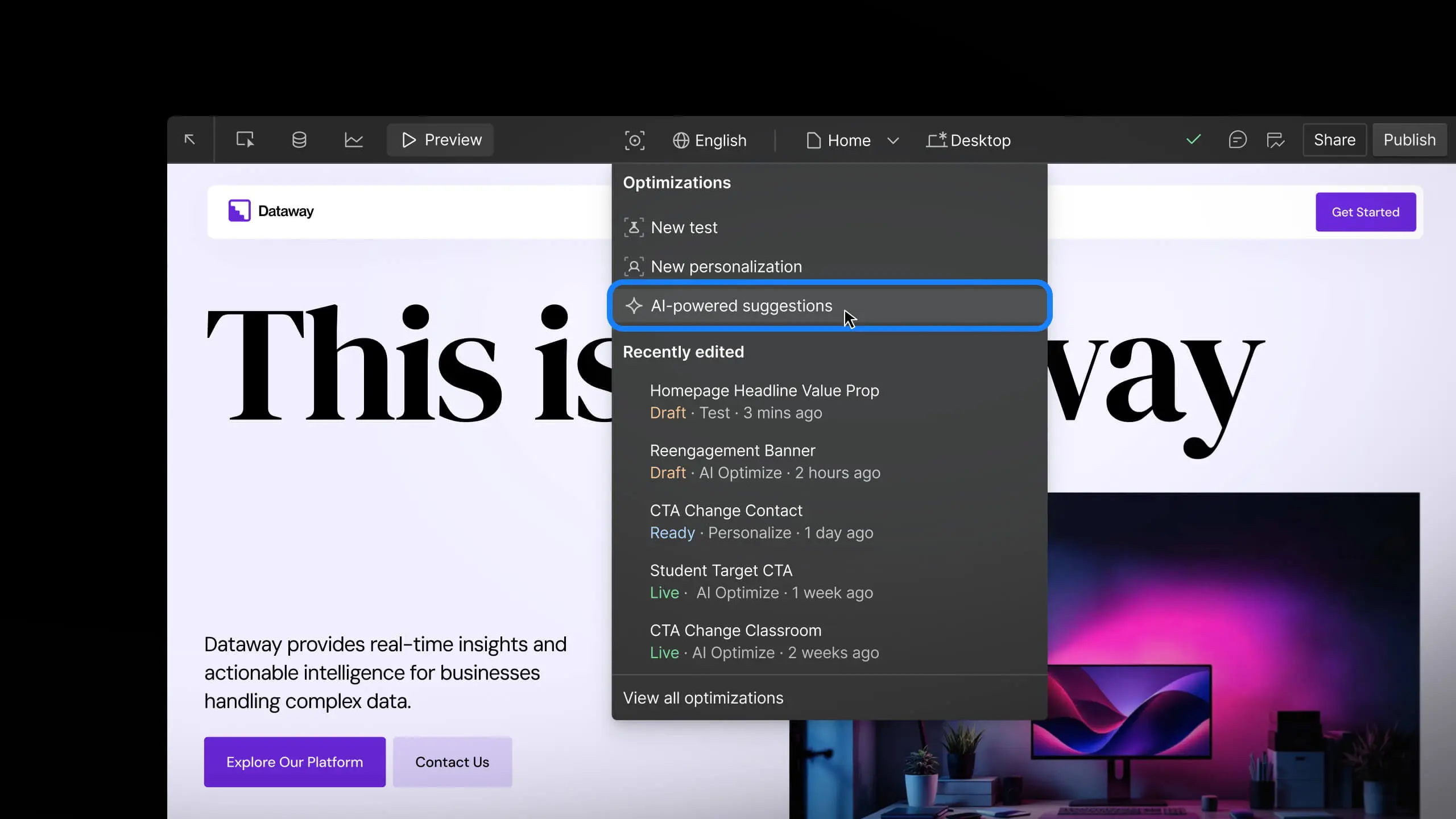Screen dimensions: 1456x819
Task: Select the Student Target CTA optimization
Action: coord(721,570)
